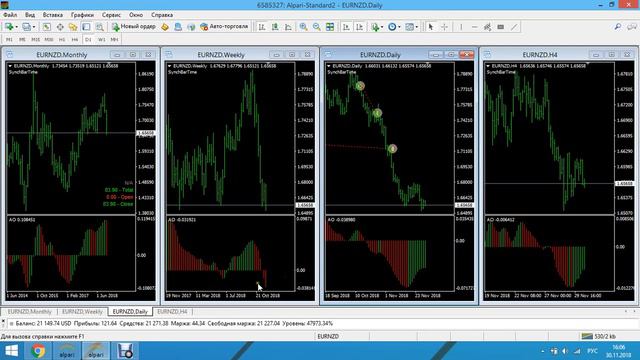The height and width of the screenshot is (360, 640).
Task: Open the Сервис menu
Action: [x=111, y=15]
